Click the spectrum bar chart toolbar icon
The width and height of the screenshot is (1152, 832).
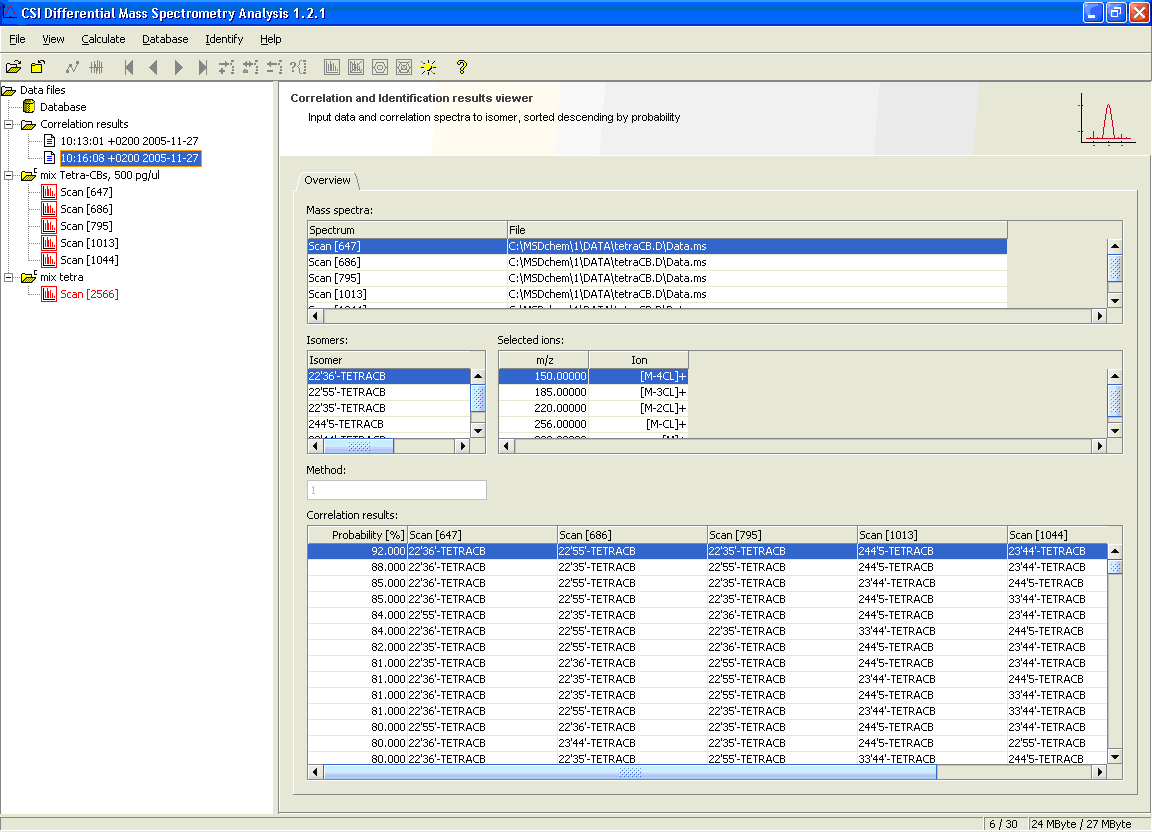pyautogui.click(x=332, y=67)
